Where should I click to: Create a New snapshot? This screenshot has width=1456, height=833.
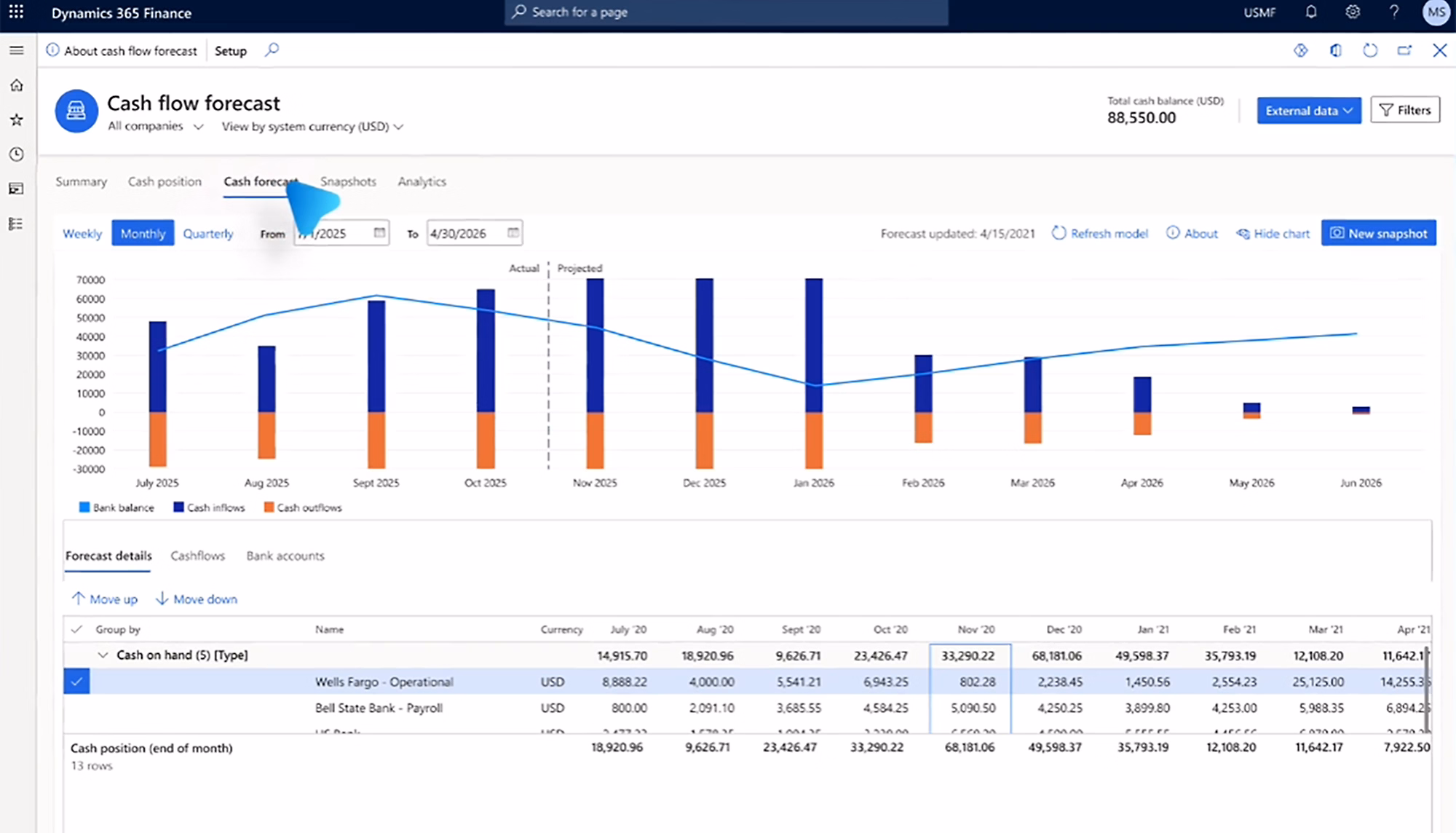tap(1378, 233)
